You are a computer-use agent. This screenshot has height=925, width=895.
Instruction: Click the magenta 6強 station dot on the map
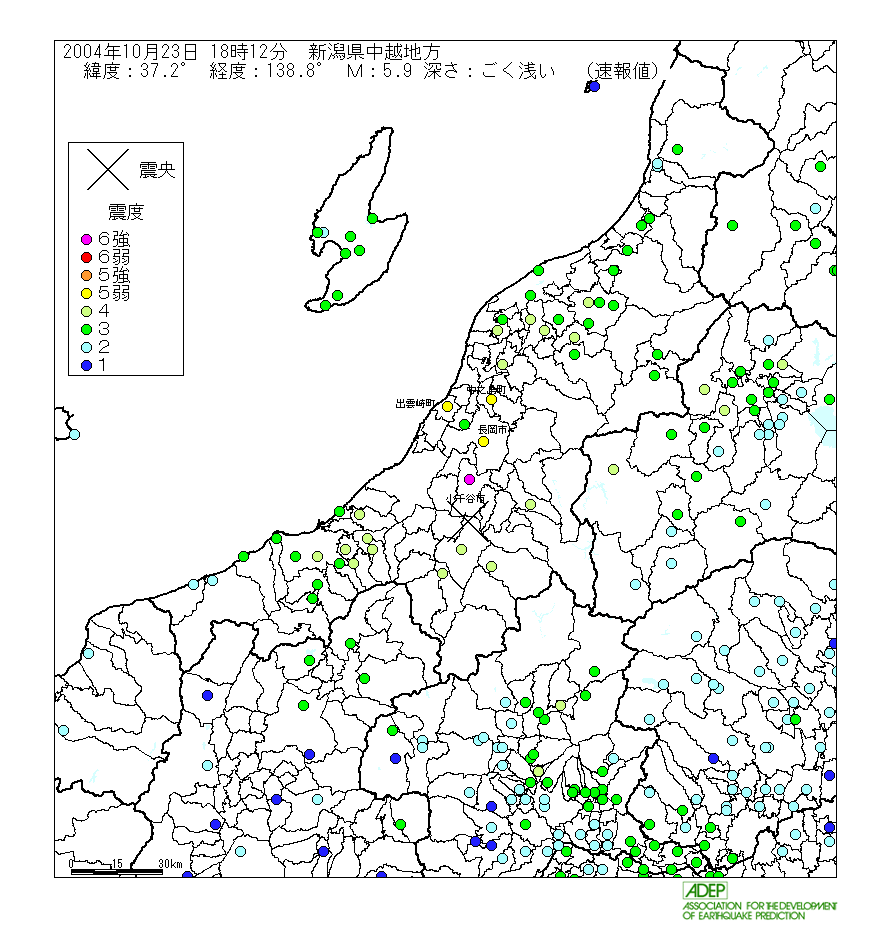click(470, 479)
